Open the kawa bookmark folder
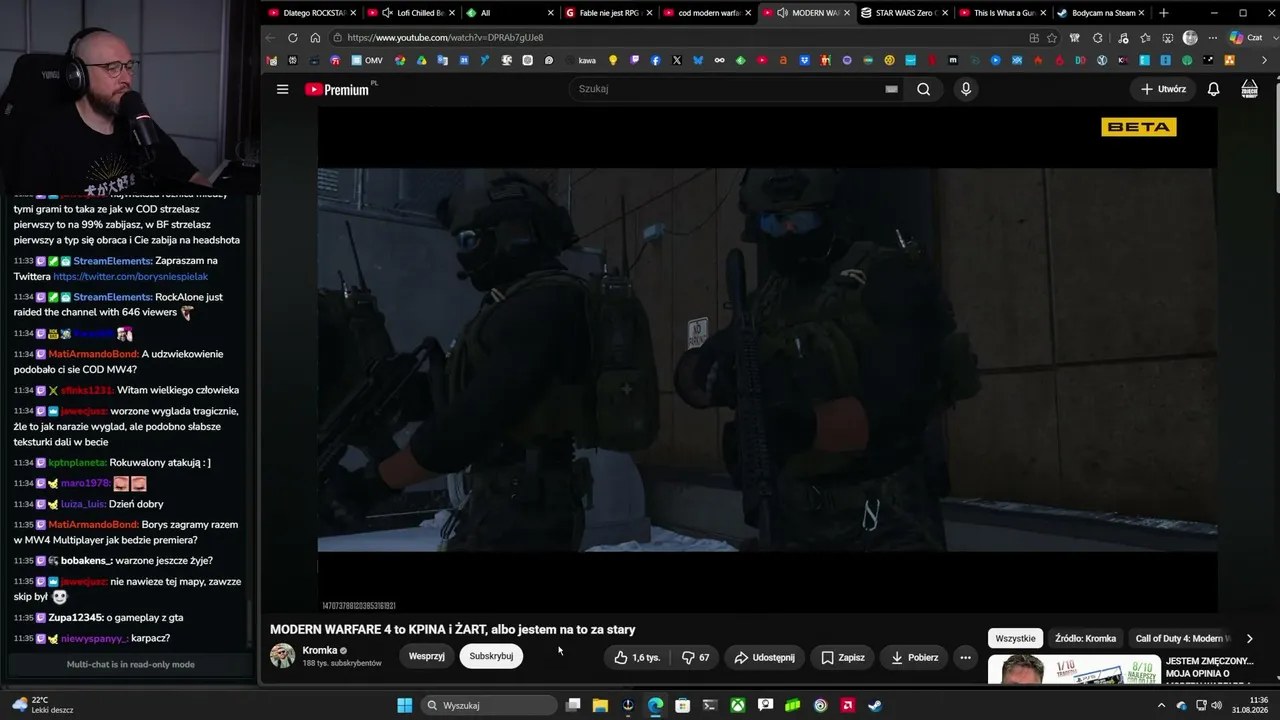 tap(581, 60)
